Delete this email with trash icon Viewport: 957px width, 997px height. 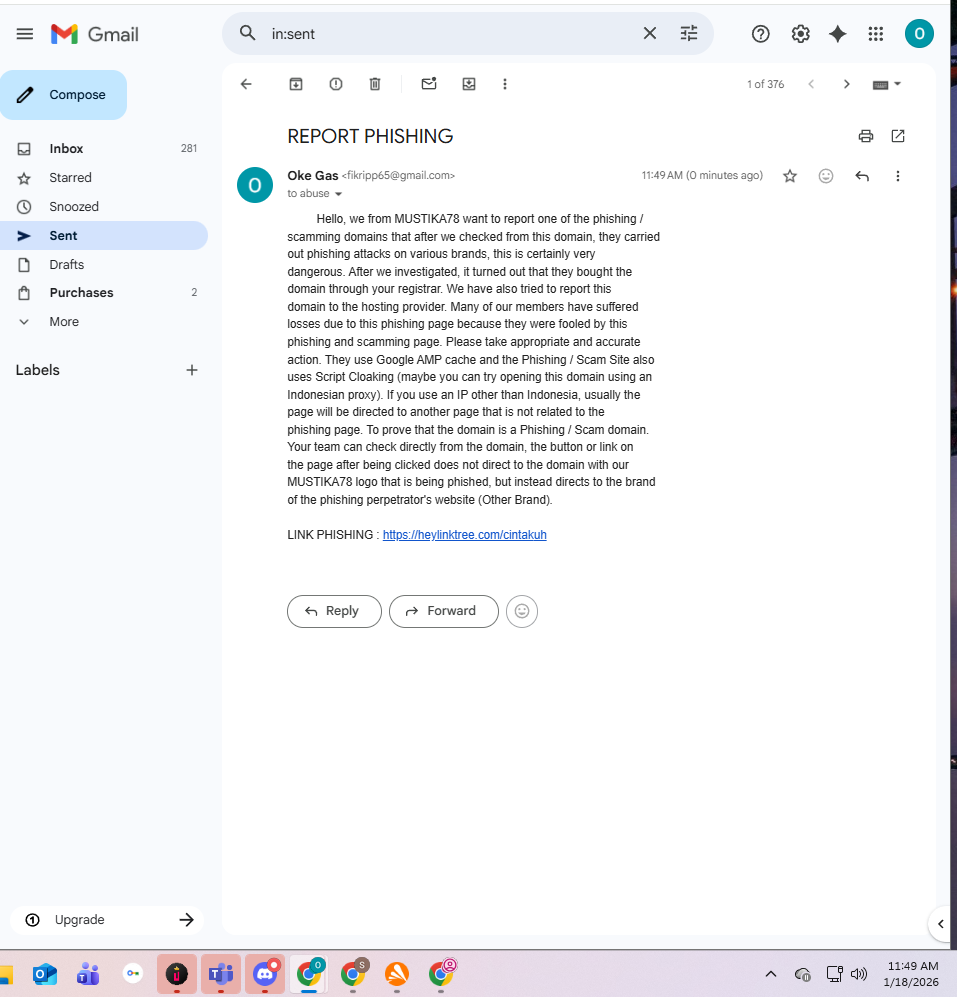click(375, 84)
